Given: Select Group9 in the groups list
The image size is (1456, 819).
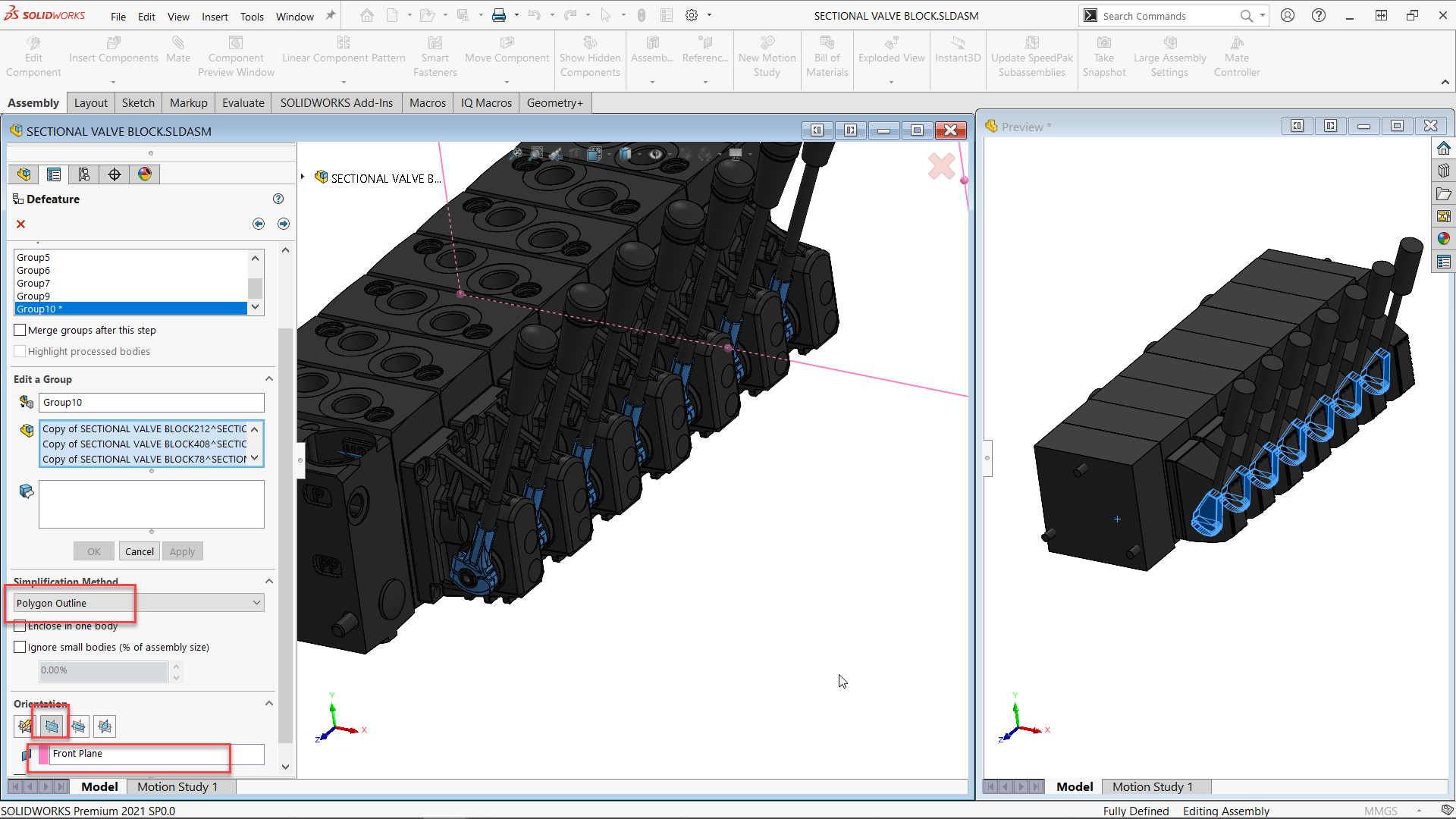Looking at the screenshot, I should (130, 297).
